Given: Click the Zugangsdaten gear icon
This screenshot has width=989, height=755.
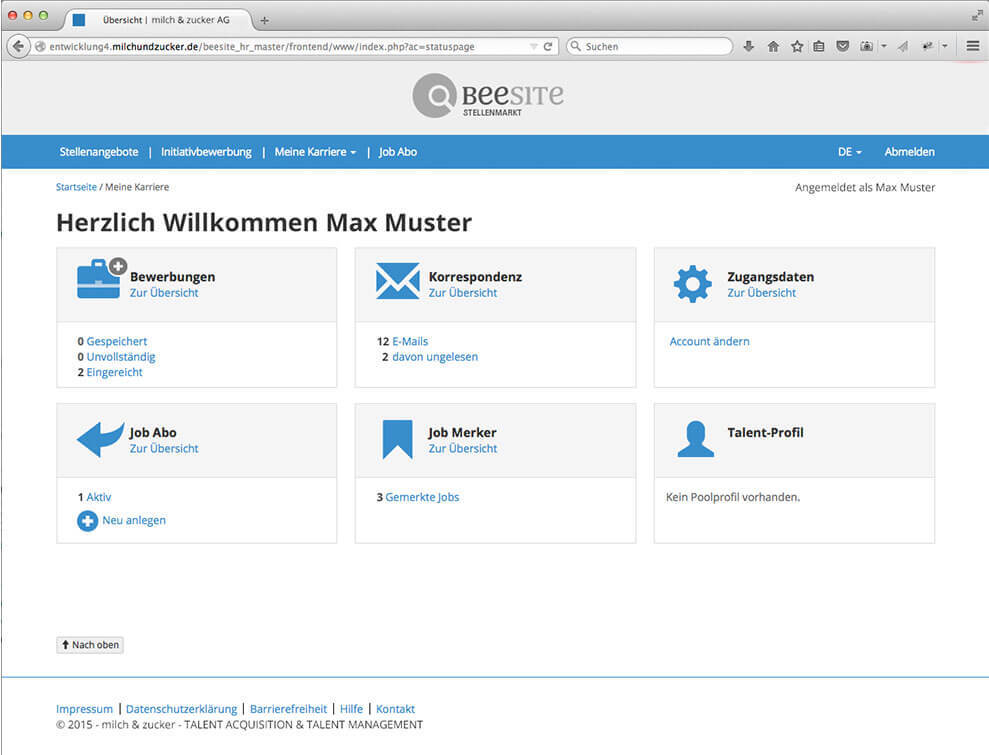Looking at the screenshot, I should pyautogui.click(x=692, y=283).
